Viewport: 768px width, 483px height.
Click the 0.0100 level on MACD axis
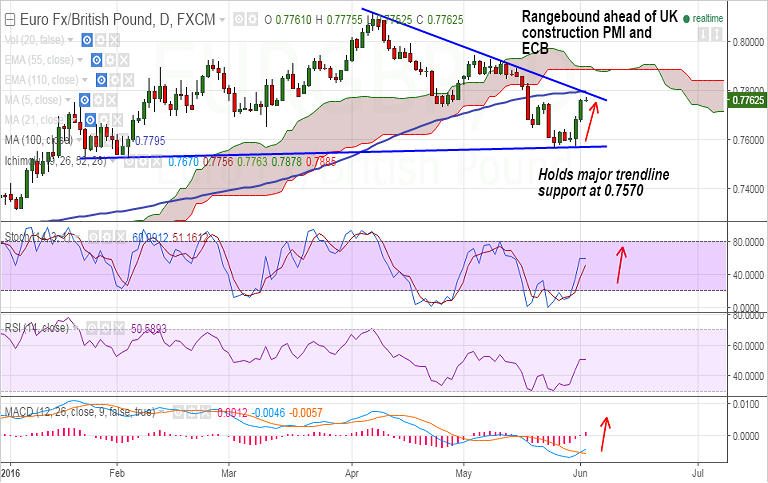pos(748,405)
